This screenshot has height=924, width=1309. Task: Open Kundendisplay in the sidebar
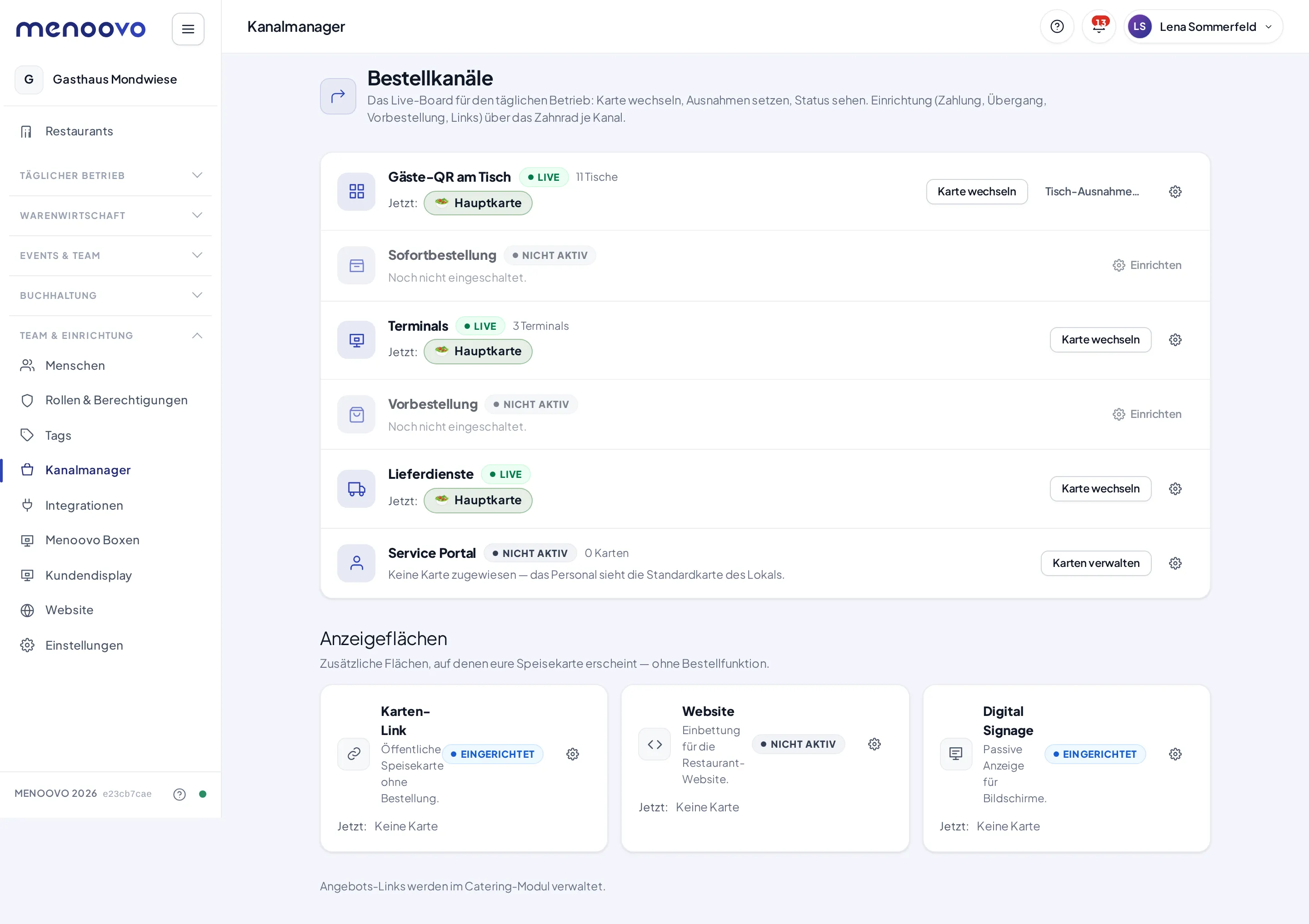coord(110,576)
